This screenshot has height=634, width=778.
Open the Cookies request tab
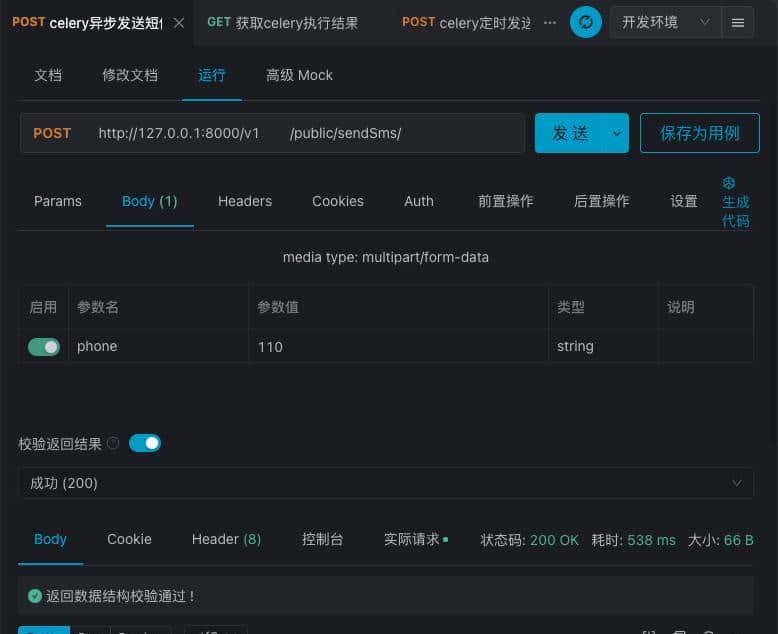pos(338,201)
